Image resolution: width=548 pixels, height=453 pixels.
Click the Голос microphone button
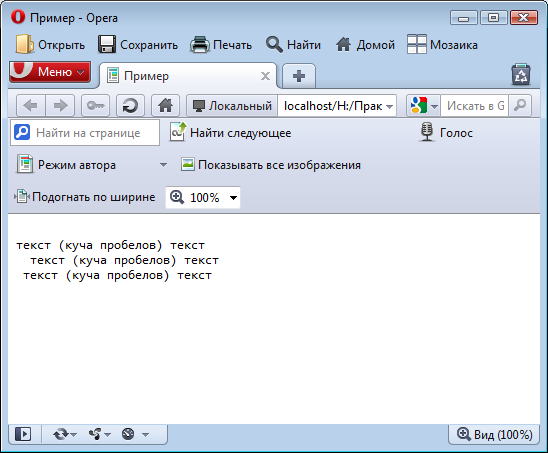[446, 132]
